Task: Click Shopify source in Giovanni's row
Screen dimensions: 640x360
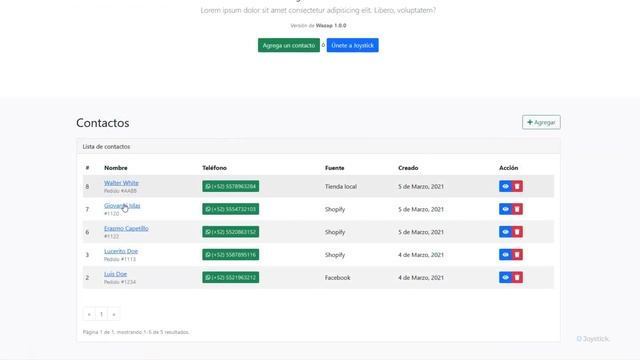Action: coord(335,209)
